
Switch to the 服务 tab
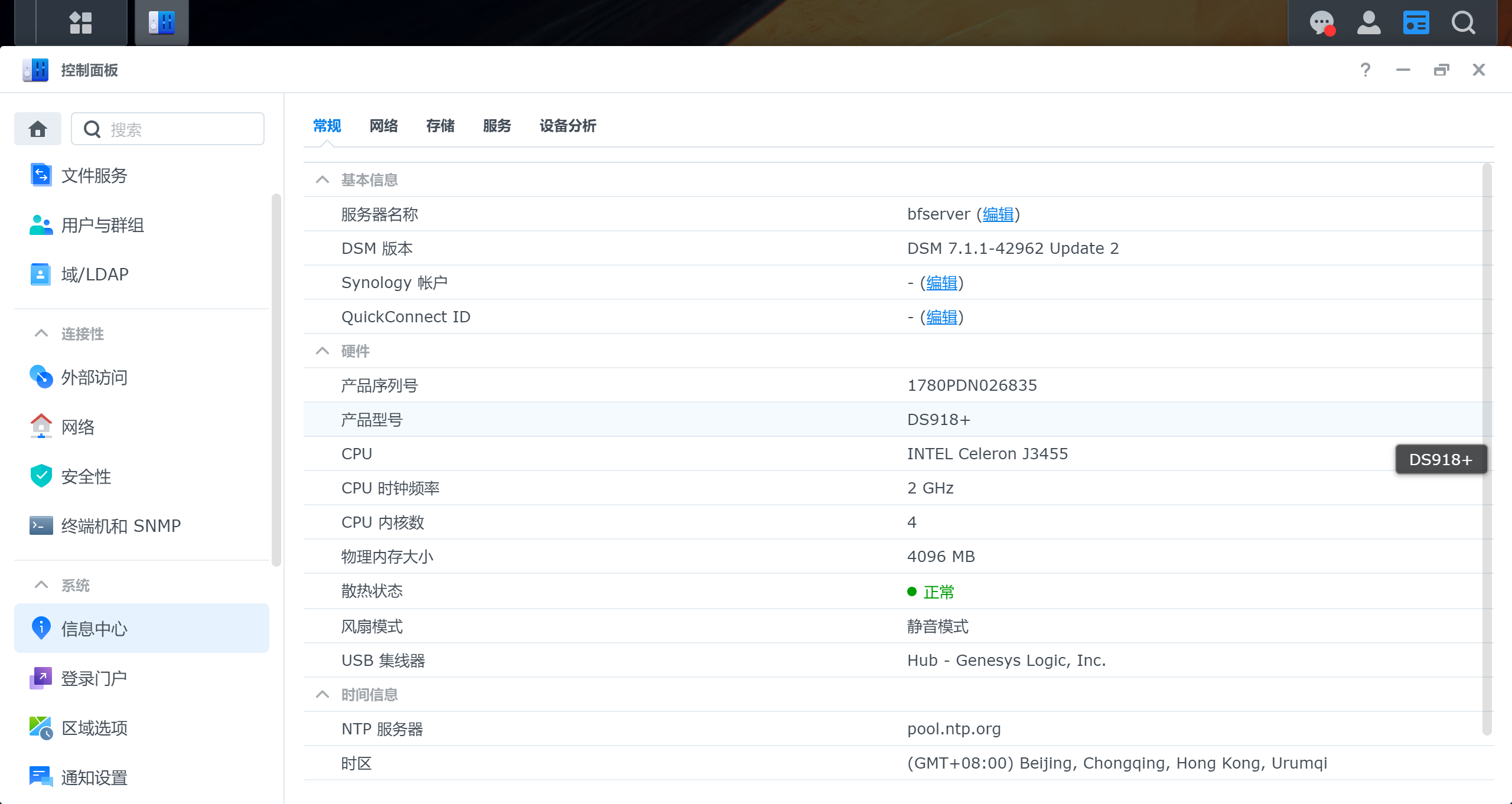coord(497,126)
